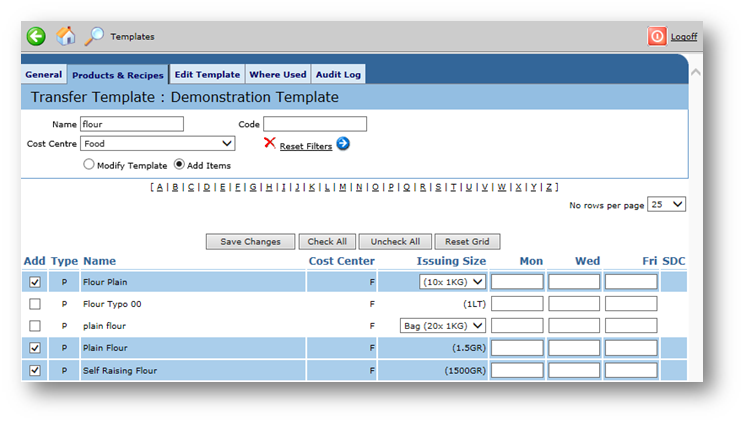The height and width of the screenshot is (424, 745).
Task: Filter by letter F in alphabet index
Action: [x=237, y=187]
